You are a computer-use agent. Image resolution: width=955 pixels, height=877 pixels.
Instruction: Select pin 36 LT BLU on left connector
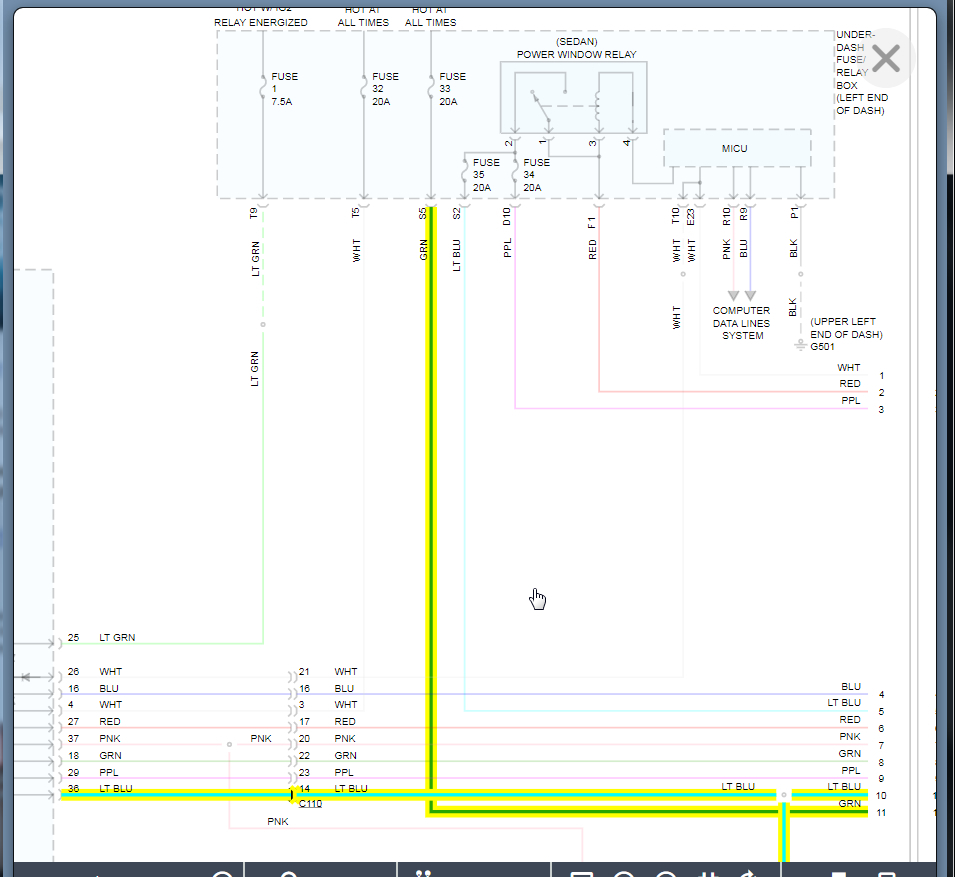(x=100, y=789)
